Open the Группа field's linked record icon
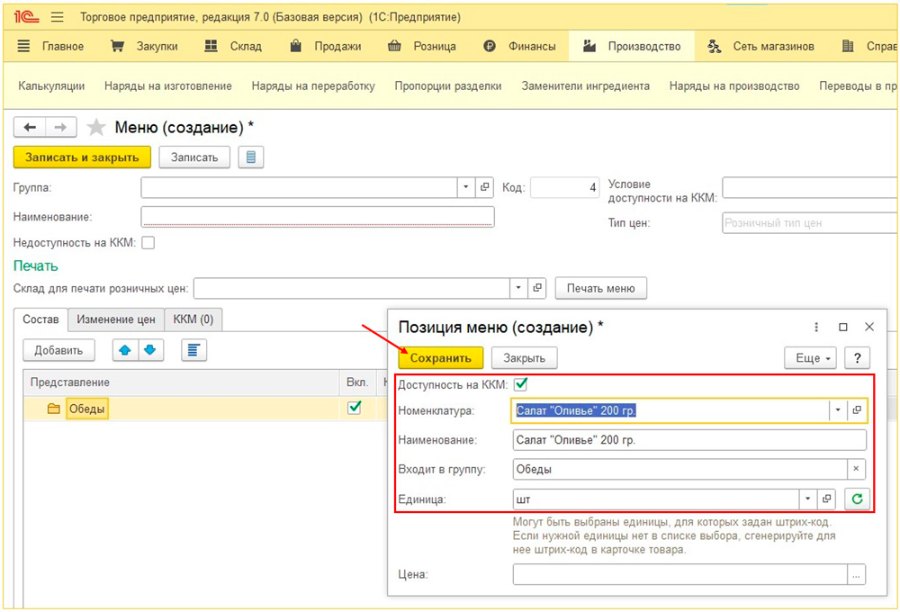This screenshot has width=900, height=612. point(484,187)
